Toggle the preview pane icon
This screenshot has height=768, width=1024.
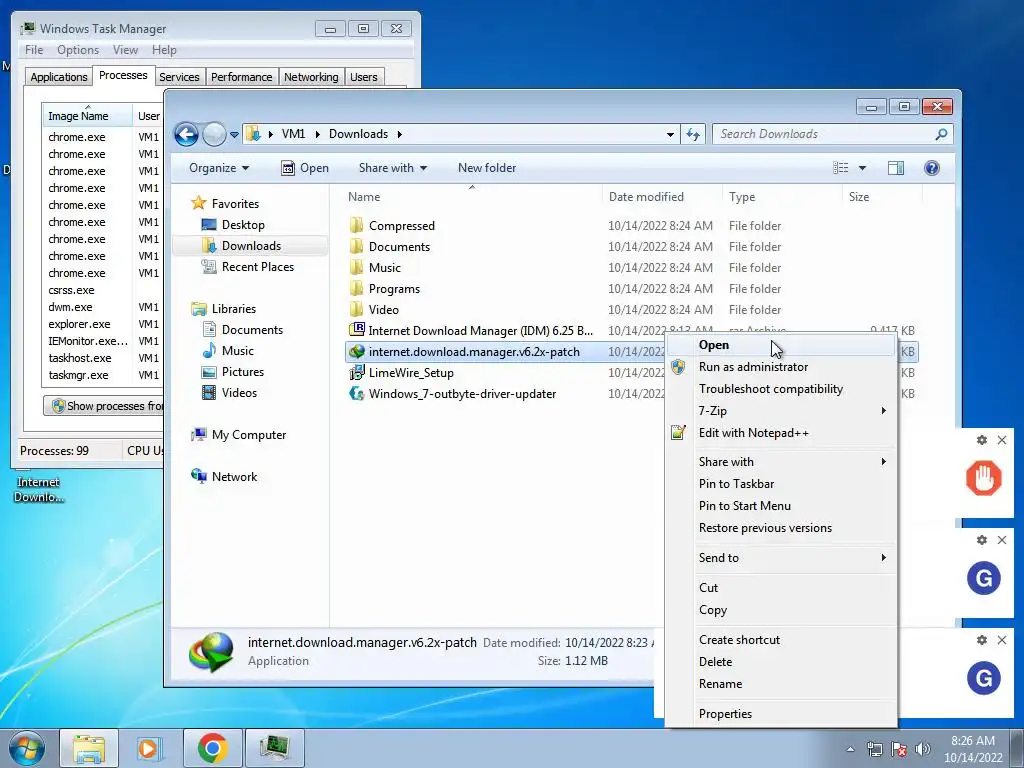896,168
